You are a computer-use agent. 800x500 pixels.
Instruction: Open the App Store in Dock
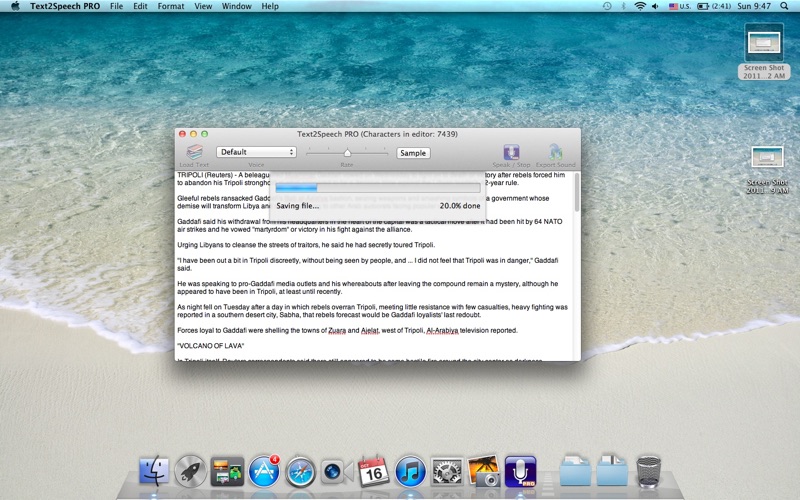click(264, 471)
